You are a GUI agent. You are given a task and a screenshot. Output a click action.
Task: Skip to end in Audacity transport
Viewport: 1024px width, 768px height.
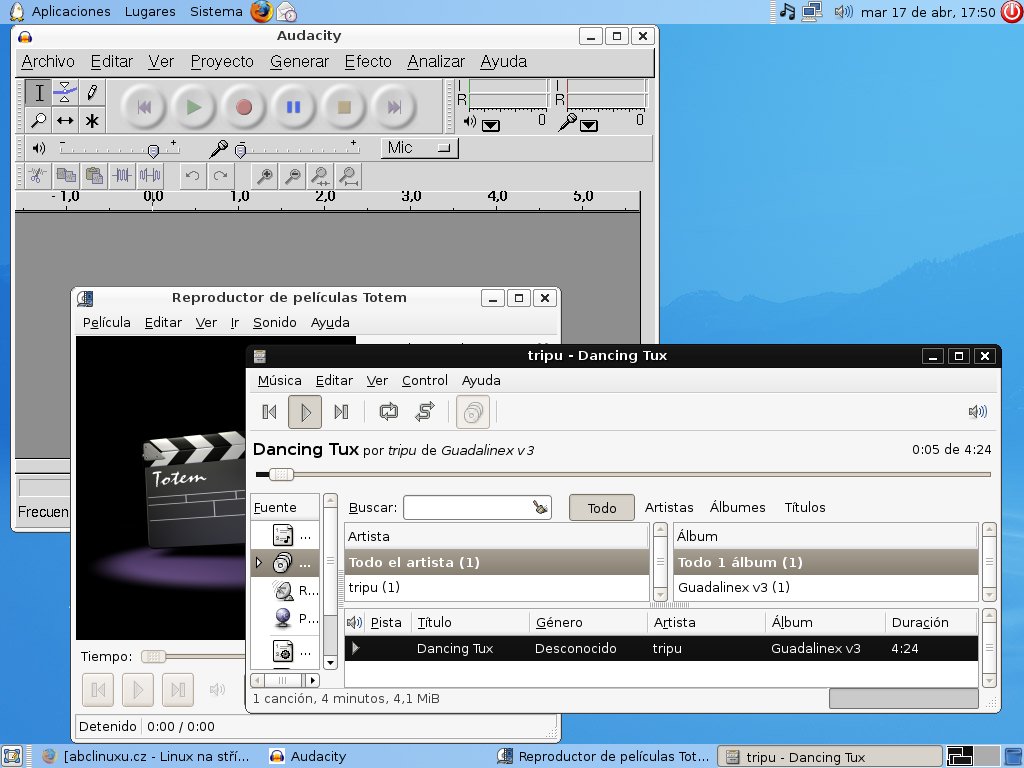point(394,107)
